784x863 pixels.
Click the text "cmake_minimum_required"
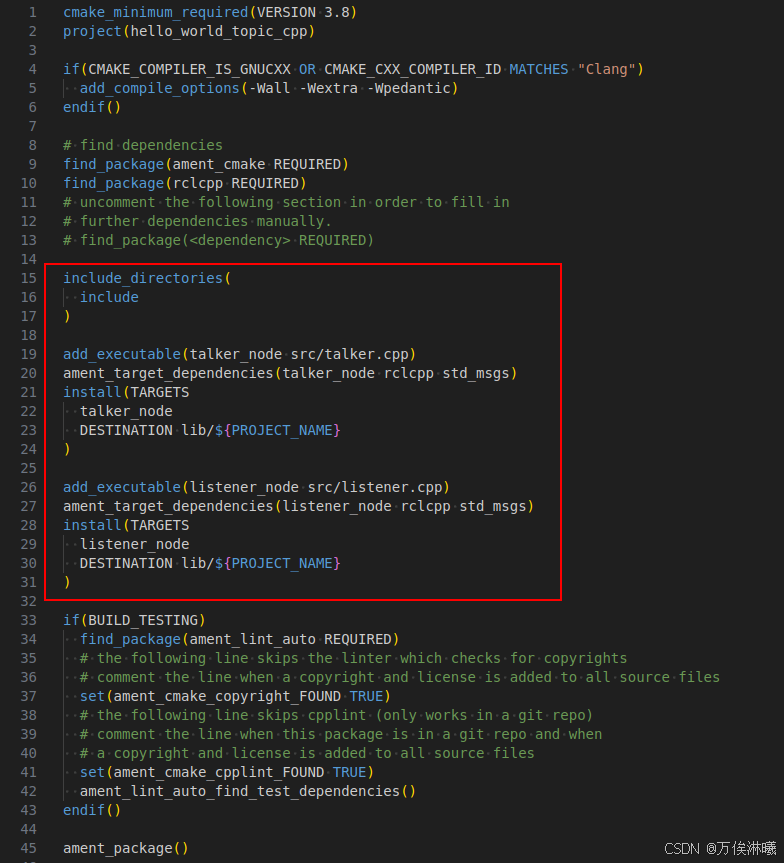pyautogui.click(x=155, y=12)
